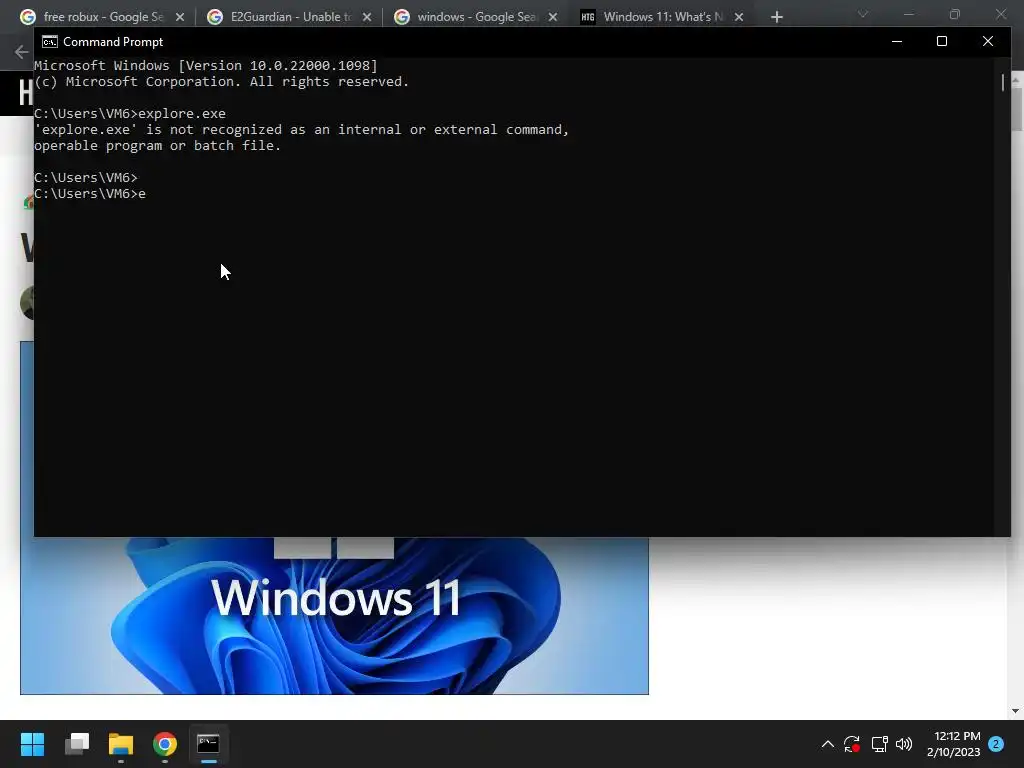Click the Microsoft Corporation copyright line

(221, 82)
